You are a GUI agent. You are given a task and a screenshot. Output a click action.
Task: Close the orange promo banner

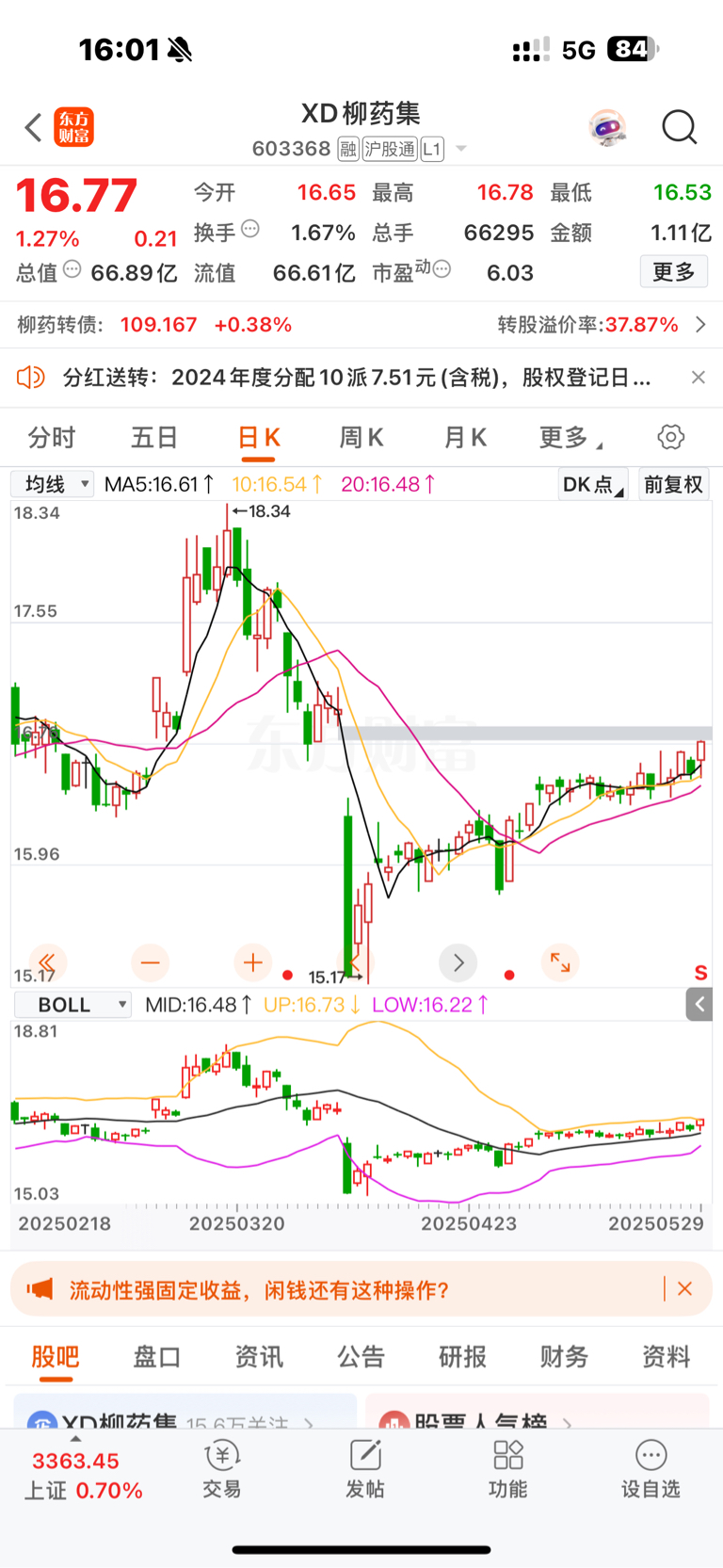(685, 1289)
